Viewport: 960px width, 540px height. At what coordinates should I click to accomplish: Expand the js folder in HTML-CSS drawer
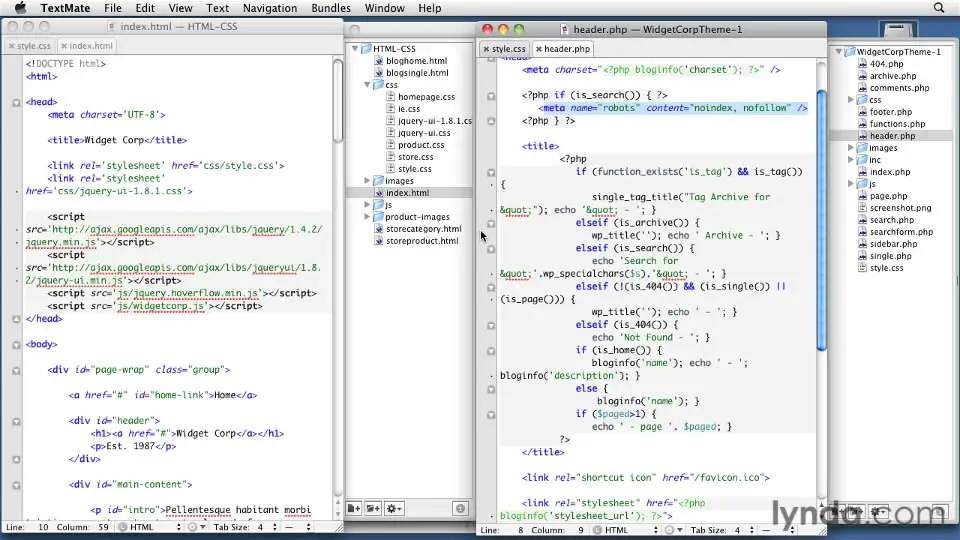[x=367, y=204]
